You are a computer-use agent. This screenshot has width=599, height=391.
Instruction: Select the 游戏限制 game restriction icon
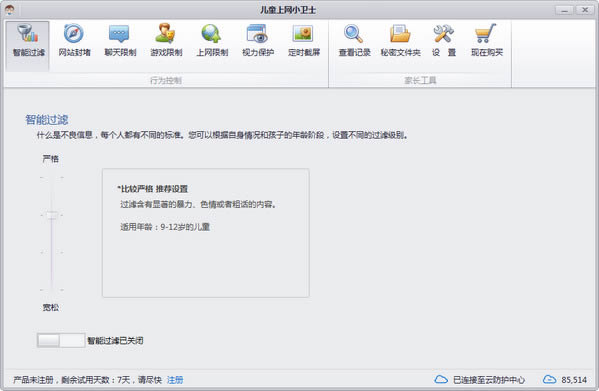[x=166, y=40]
